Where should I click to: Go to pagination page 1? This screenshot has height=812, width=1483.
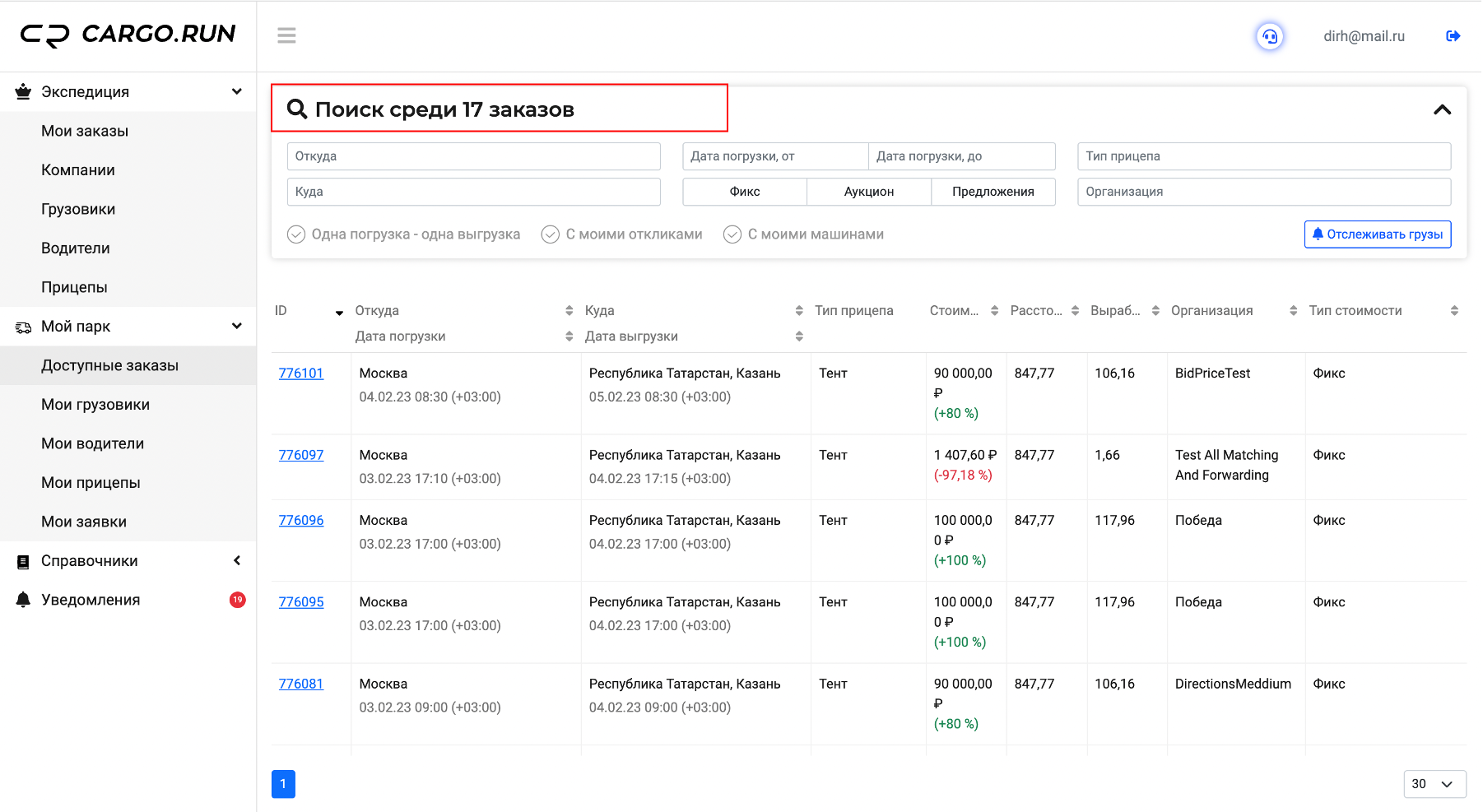283,784
